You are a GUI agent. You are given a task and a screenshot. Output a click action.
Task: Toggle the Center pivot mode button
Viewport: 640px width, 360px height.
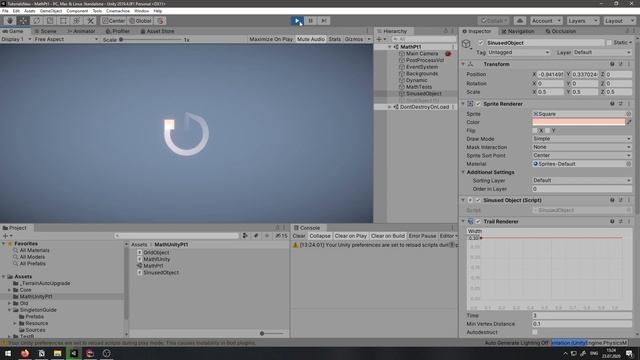pyautogui.click(x=113, y=21)
